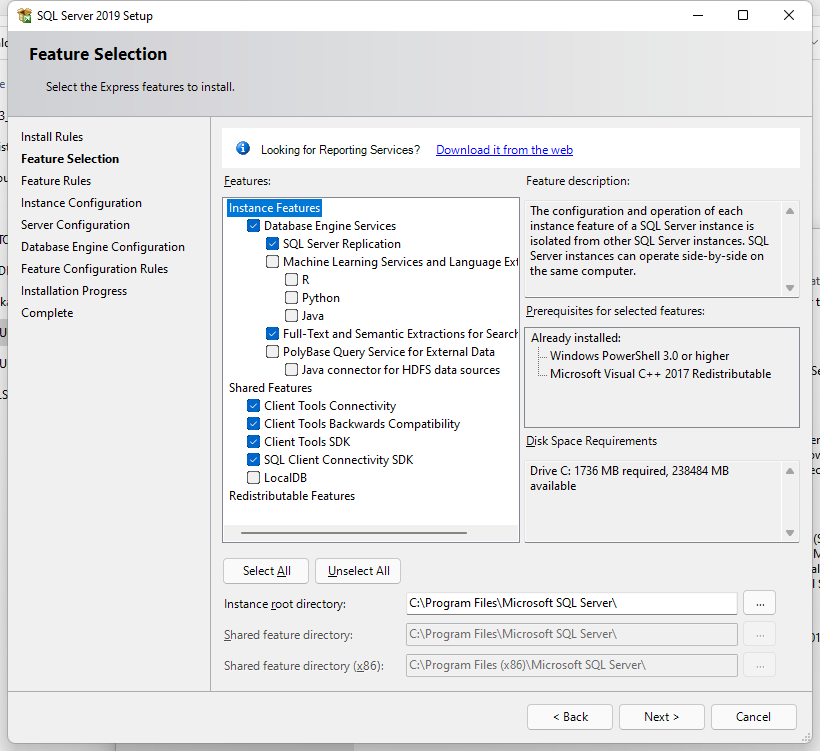
Task: Click the Already installed prerequisites node
Action: 576,338
